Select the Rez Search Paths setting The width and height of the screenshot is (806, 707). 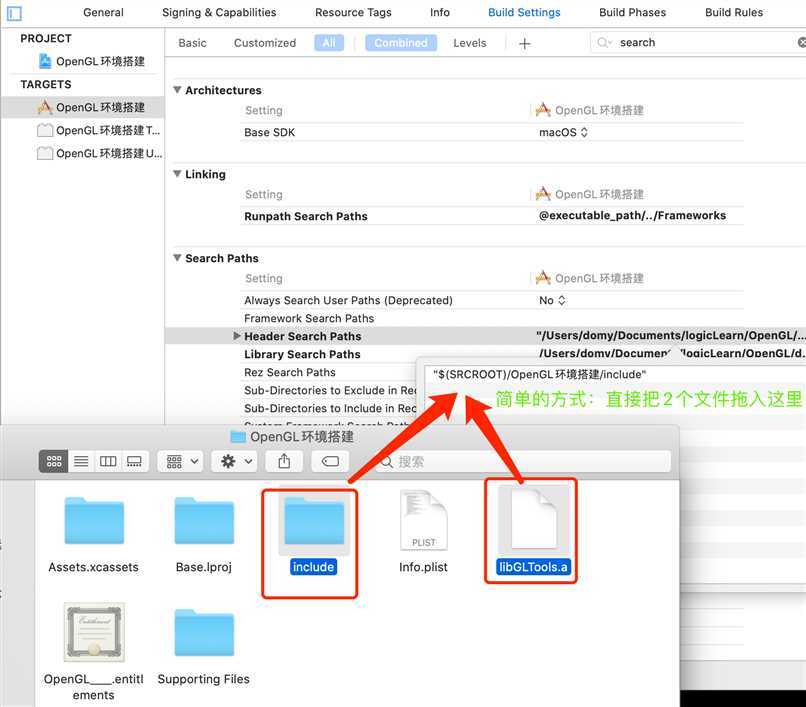pyautogui.click(x=290, y=372)
